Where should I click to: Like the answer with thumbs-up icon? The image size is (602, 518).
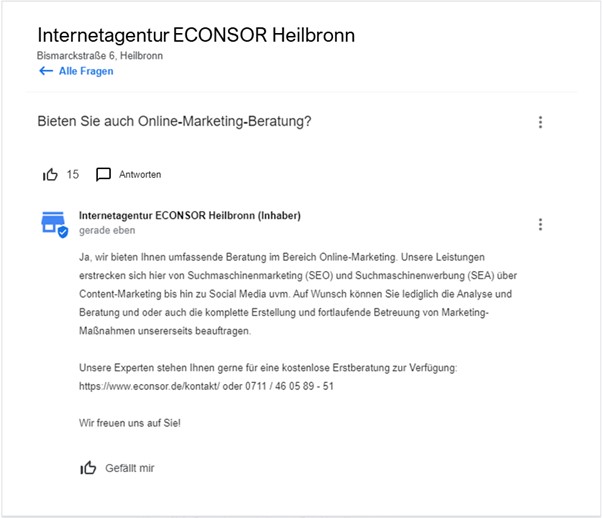click(x=89, y=467)
